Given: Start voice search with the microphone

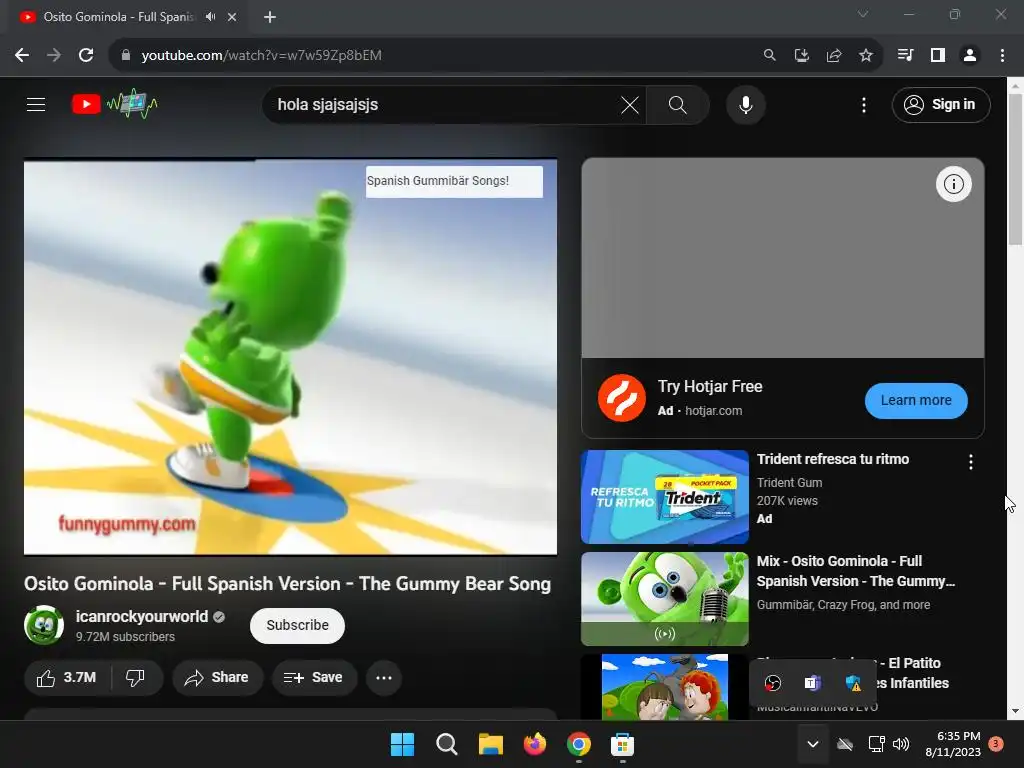Looking at the screenshot, I should coord(745,104).
